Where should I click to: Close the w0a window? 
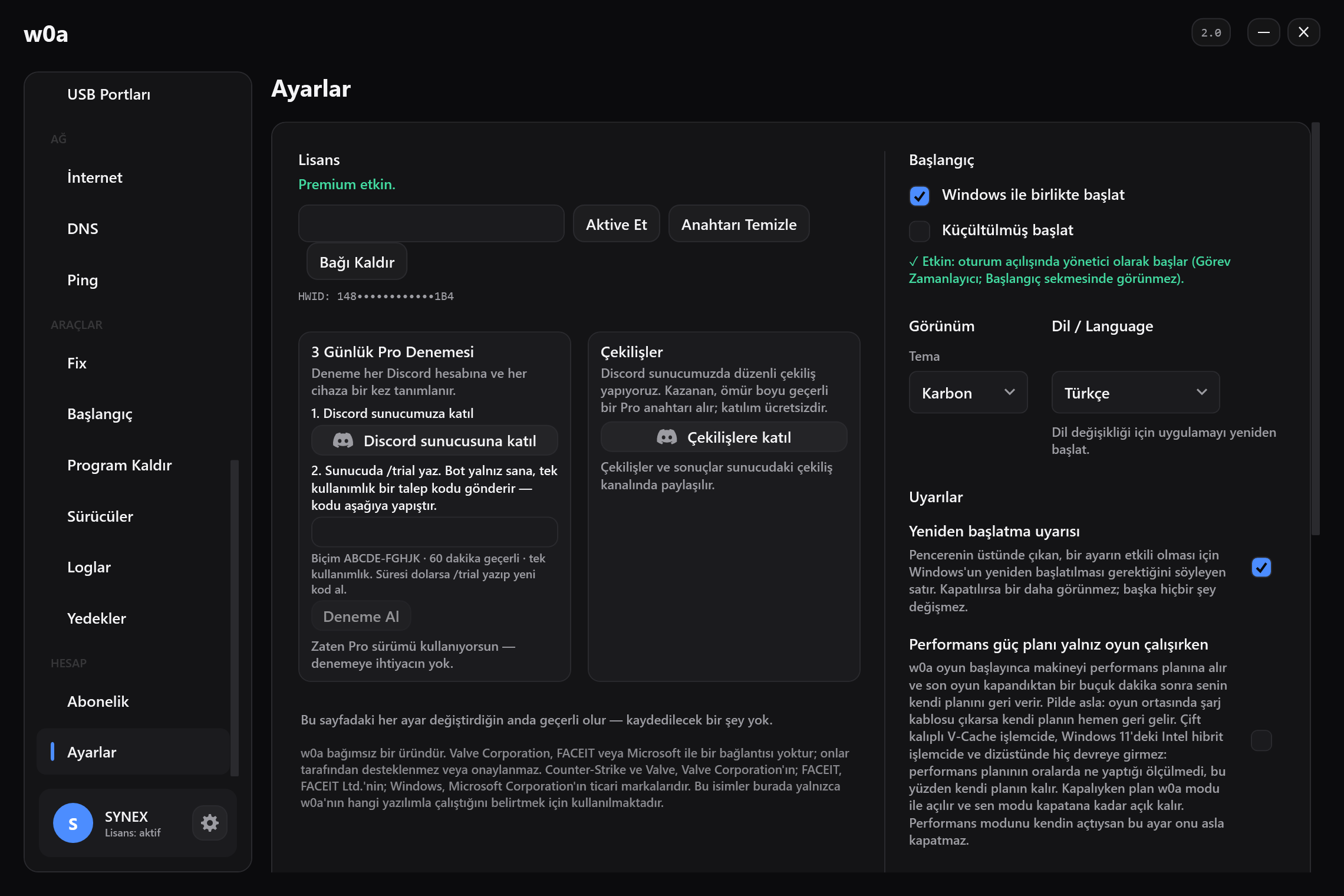click(1303, 32)
